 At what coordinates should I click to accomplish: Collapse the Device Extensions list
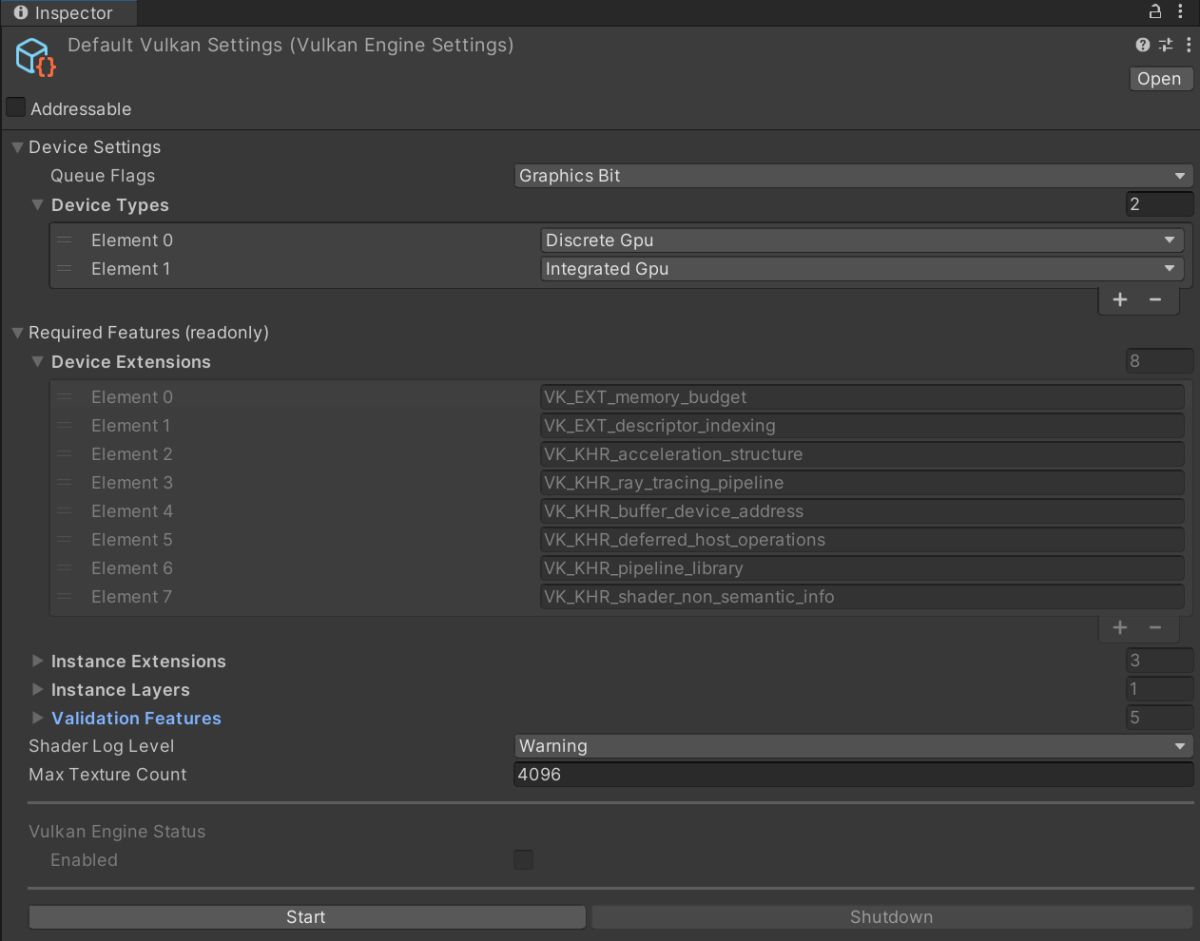38,362
